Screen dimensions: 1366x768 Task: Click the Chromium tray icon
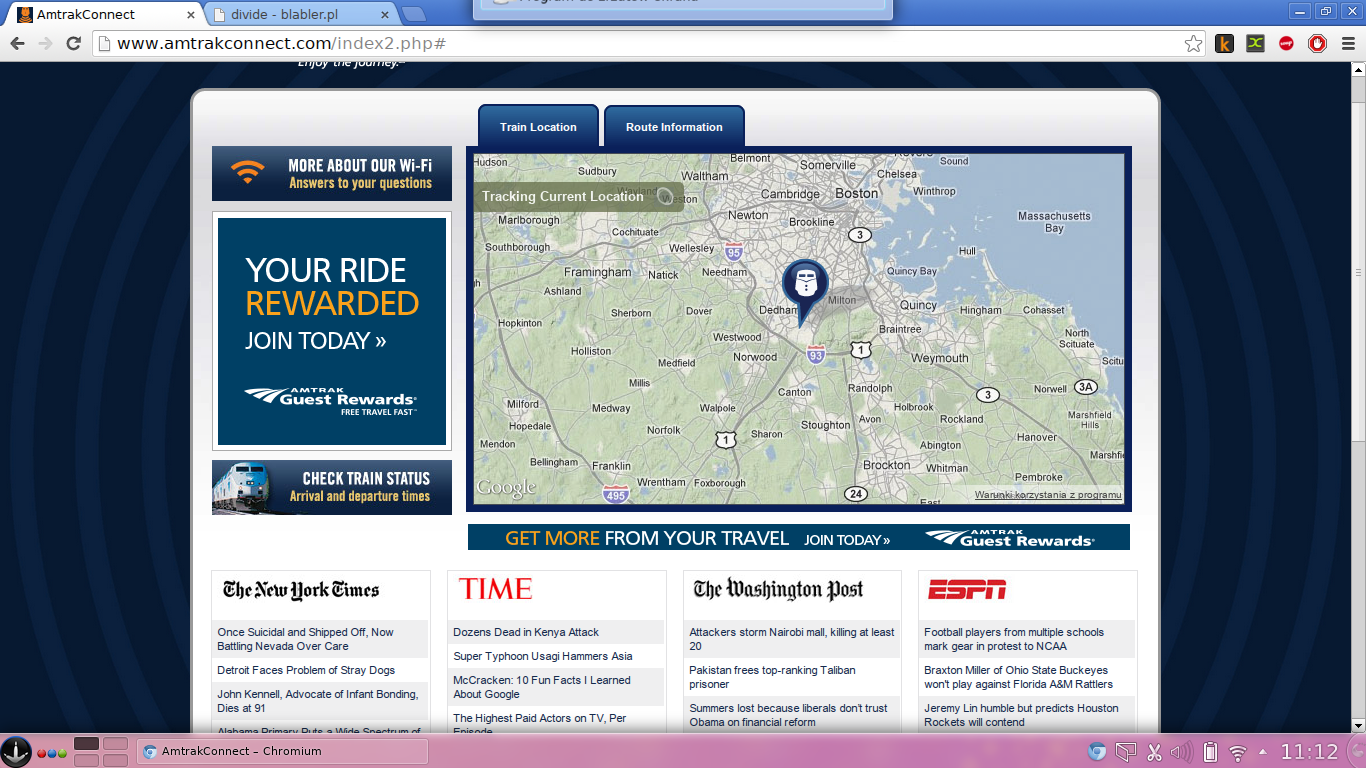click(1097, 752)
